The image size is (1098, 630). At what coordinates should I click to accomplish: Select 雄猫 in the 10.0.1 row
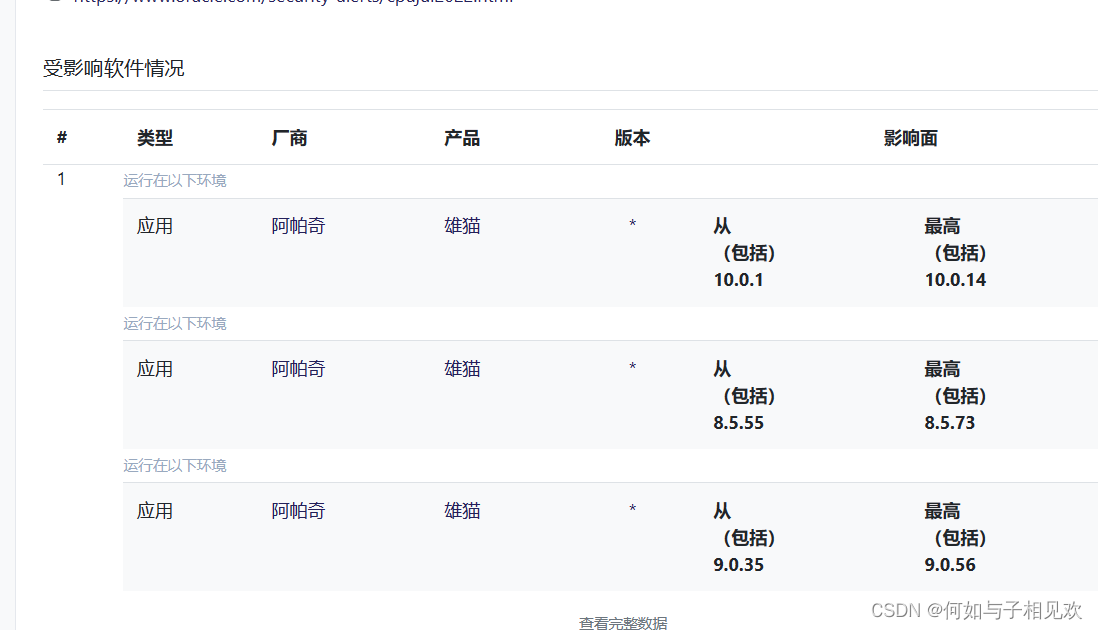click(x=462, y=226)
